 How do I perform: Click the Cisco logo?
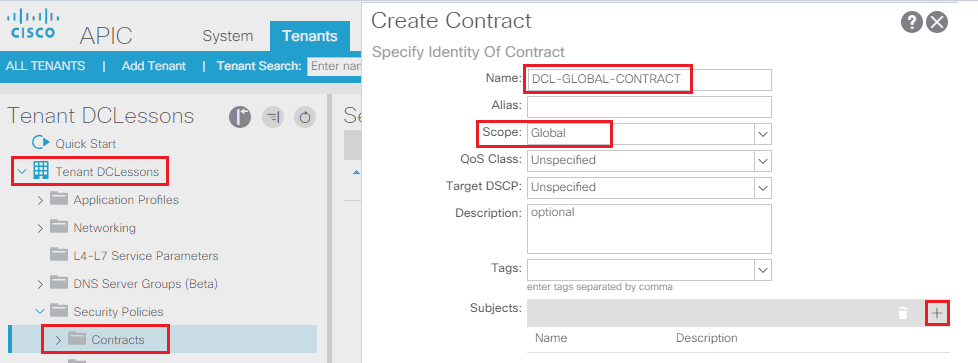pyautogui.click(x=33, y=24)
